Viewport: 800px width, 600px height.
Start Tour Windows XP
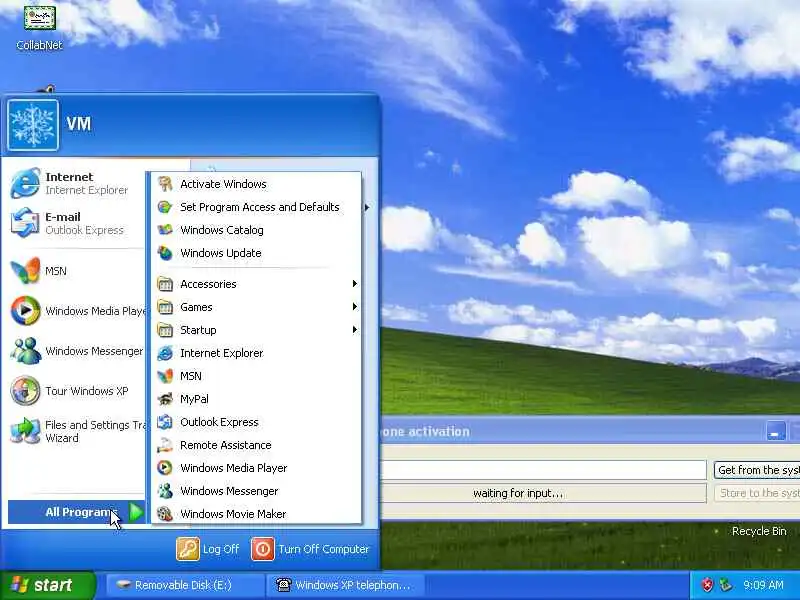pyautogui.click(x=77, y=391)
